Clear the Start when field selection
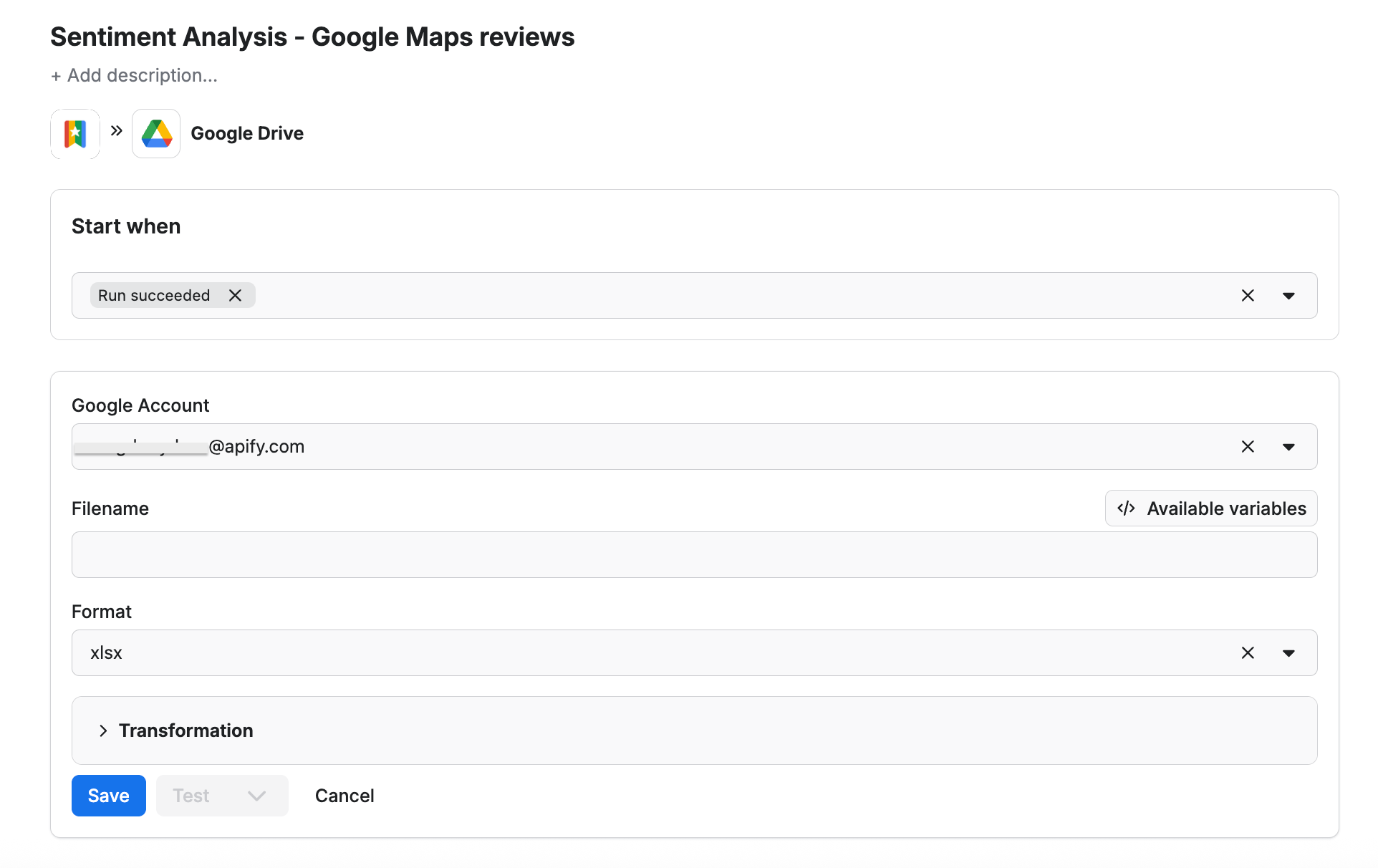Viewport: 1378px width, 868px height. pyautogui.click(x=1248, y=295)
